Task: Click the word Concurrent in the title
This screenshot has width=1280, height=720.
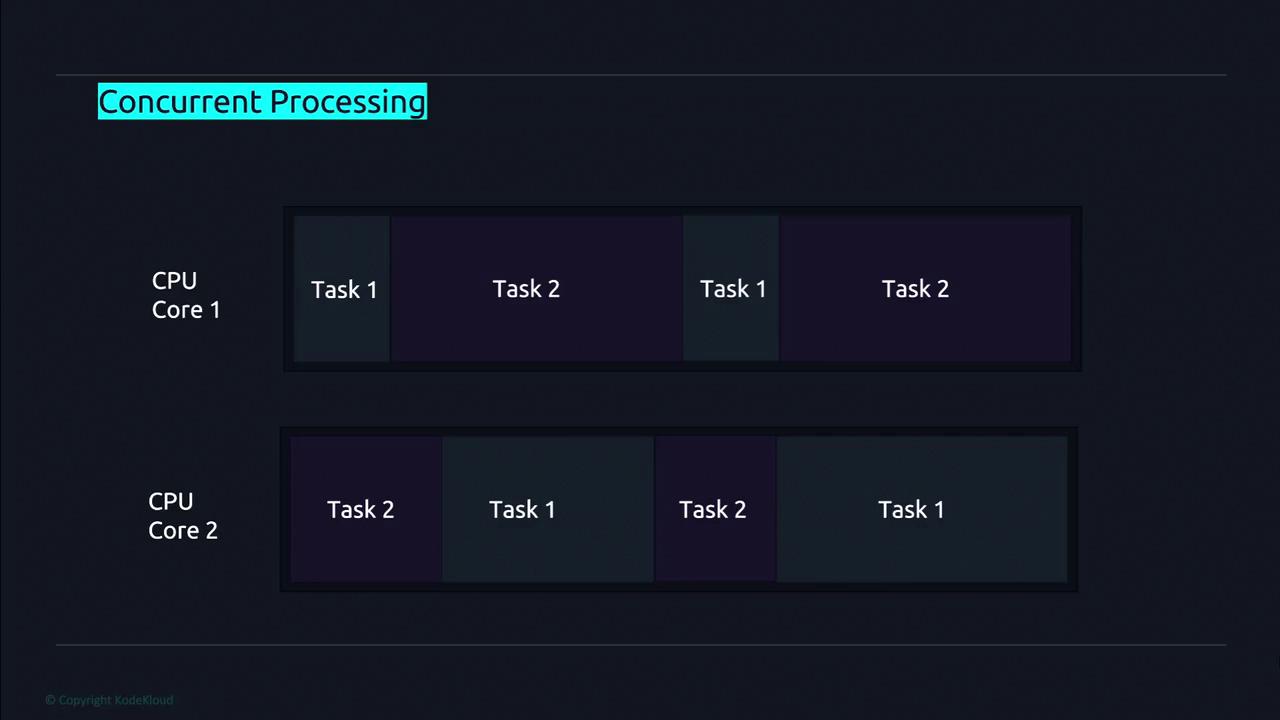Action: click(181, 102)
